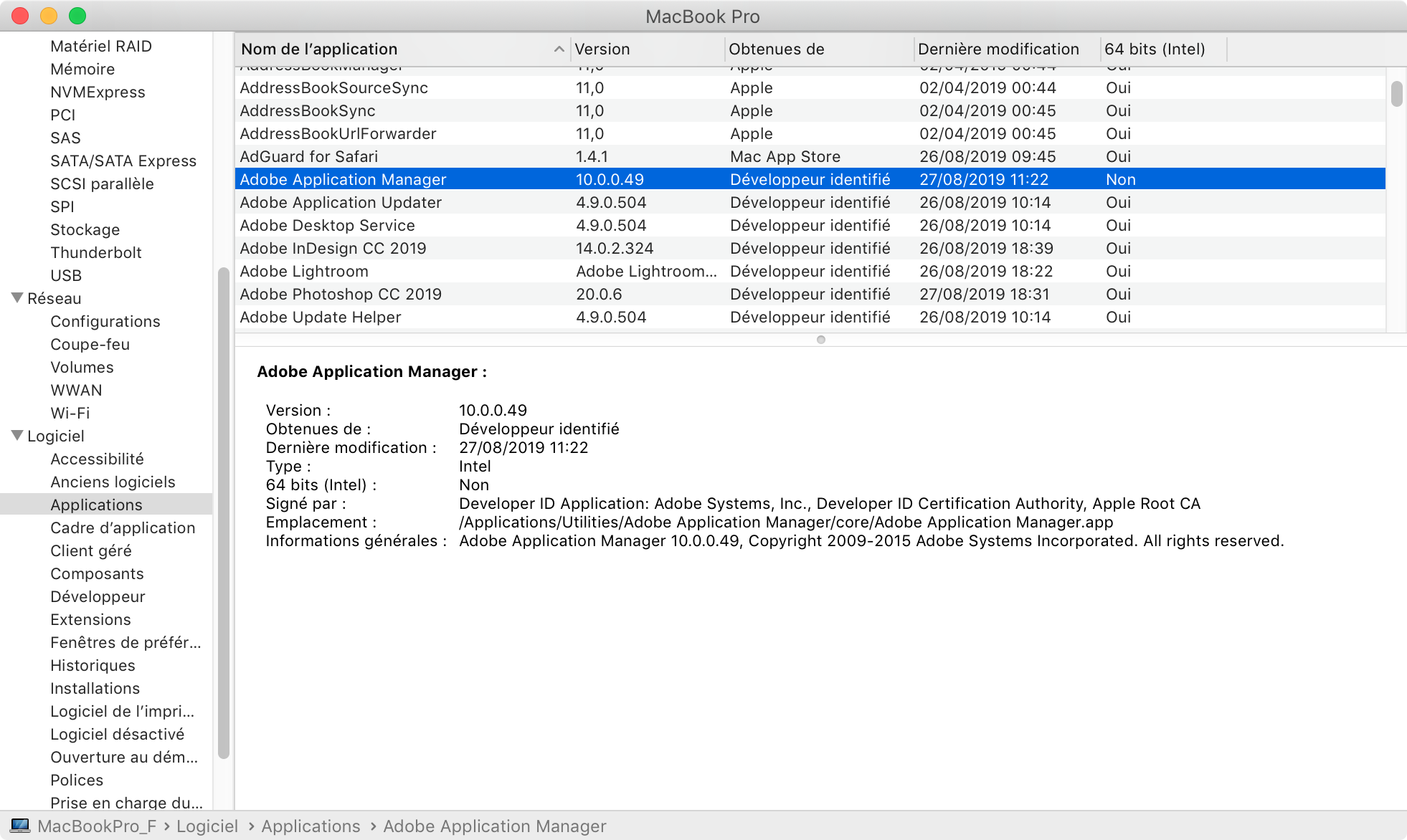Click the yellow minimize window button
Image resolution: width=1407 pixels, height=840 pixels.
tap(49, 16)
